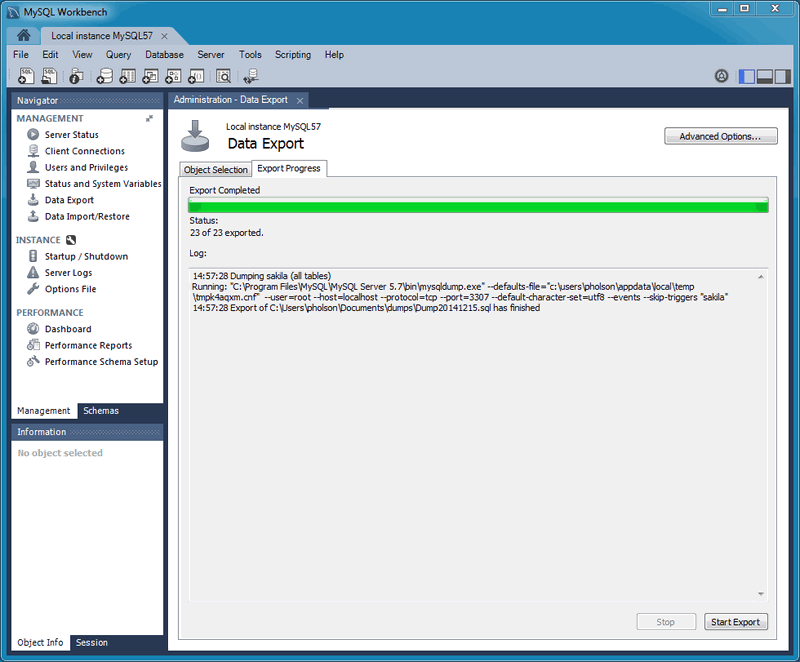The image size is (800, 662).
Task: Click the reconnect to DBMS icon
Action: [x=250, y=76]
